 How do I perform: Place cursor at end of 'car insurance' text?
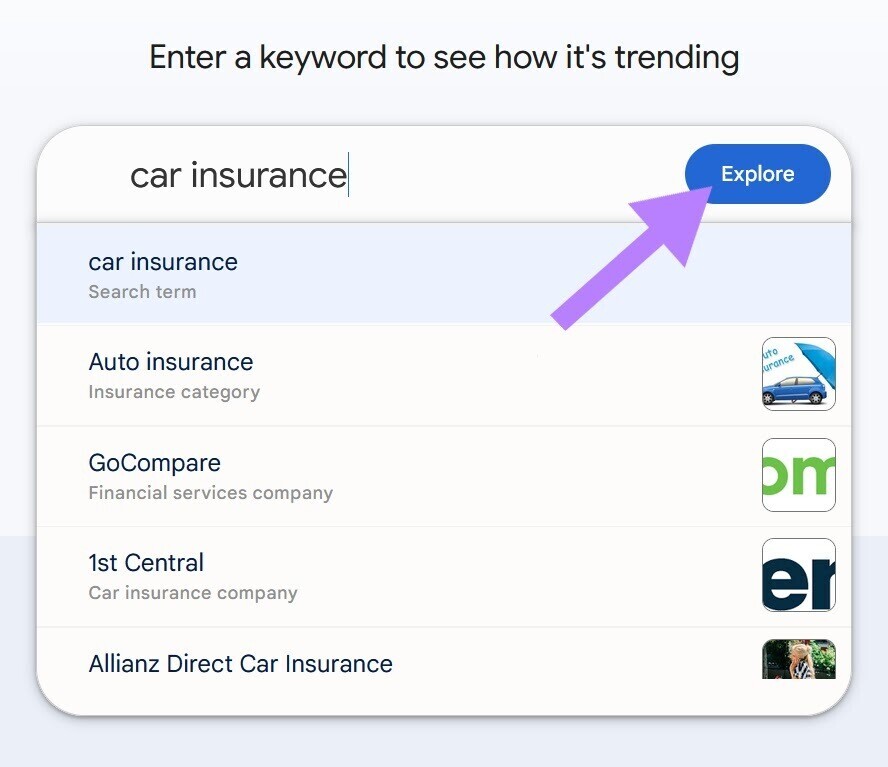pos(348,174)
